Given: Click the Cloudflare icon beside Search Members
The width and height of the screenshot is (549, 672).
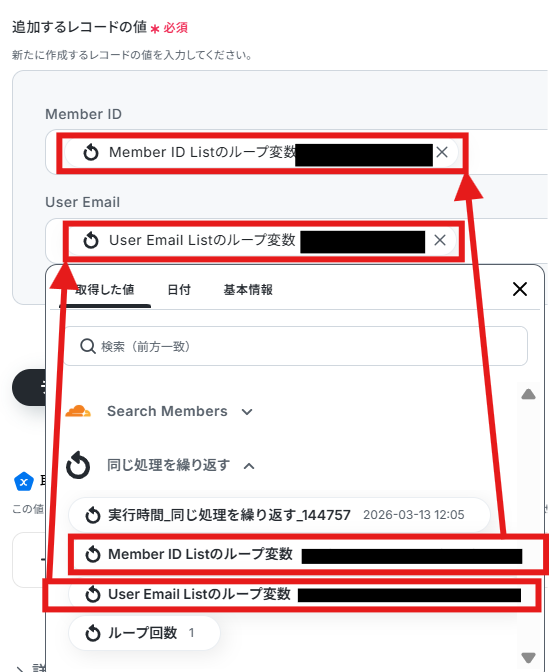Looking at the screenshot, I should 78,411.
